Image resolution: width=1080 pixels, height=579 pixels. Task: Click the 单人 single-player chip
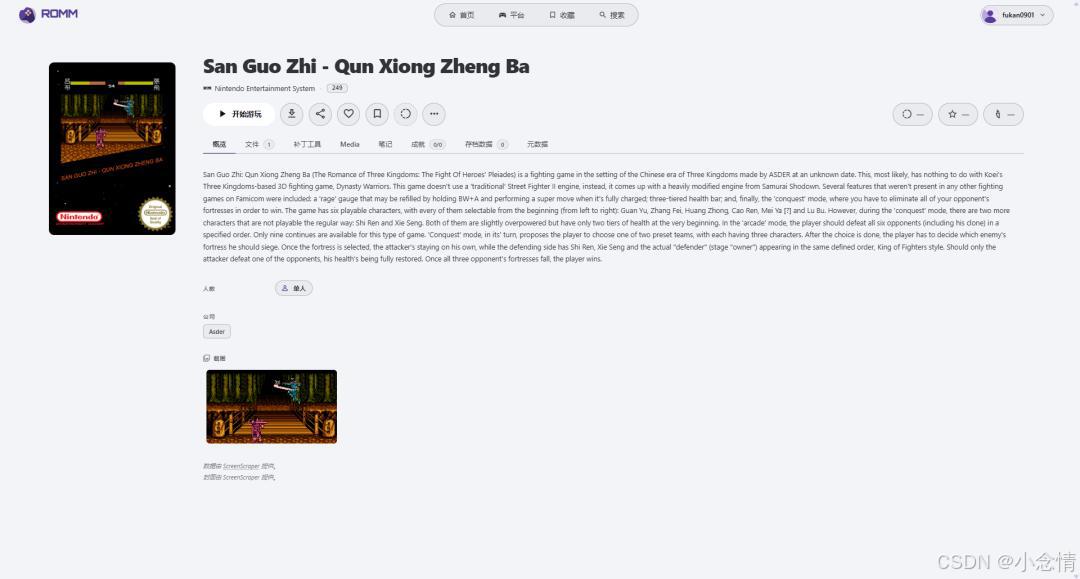[294, 288]
